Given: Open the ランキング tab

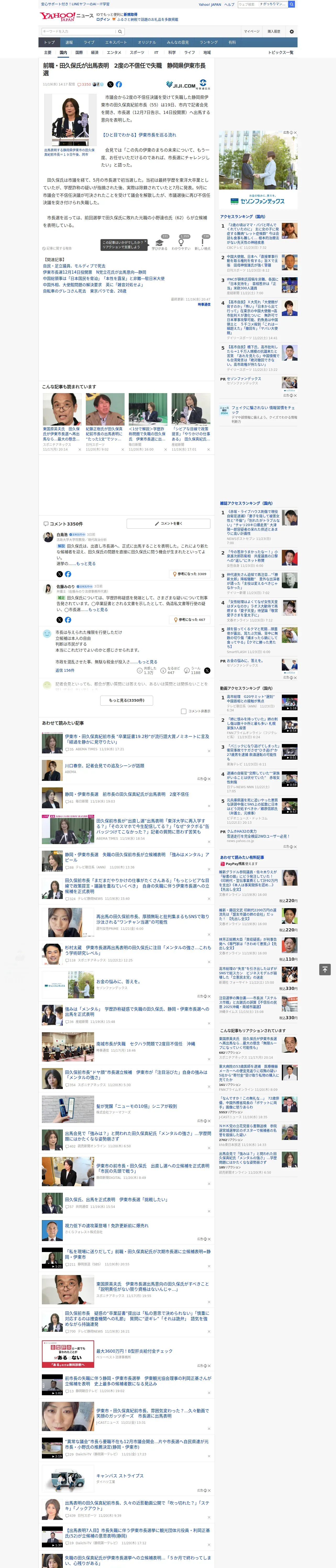Looking at the screenshot, I should coord(209,43).
